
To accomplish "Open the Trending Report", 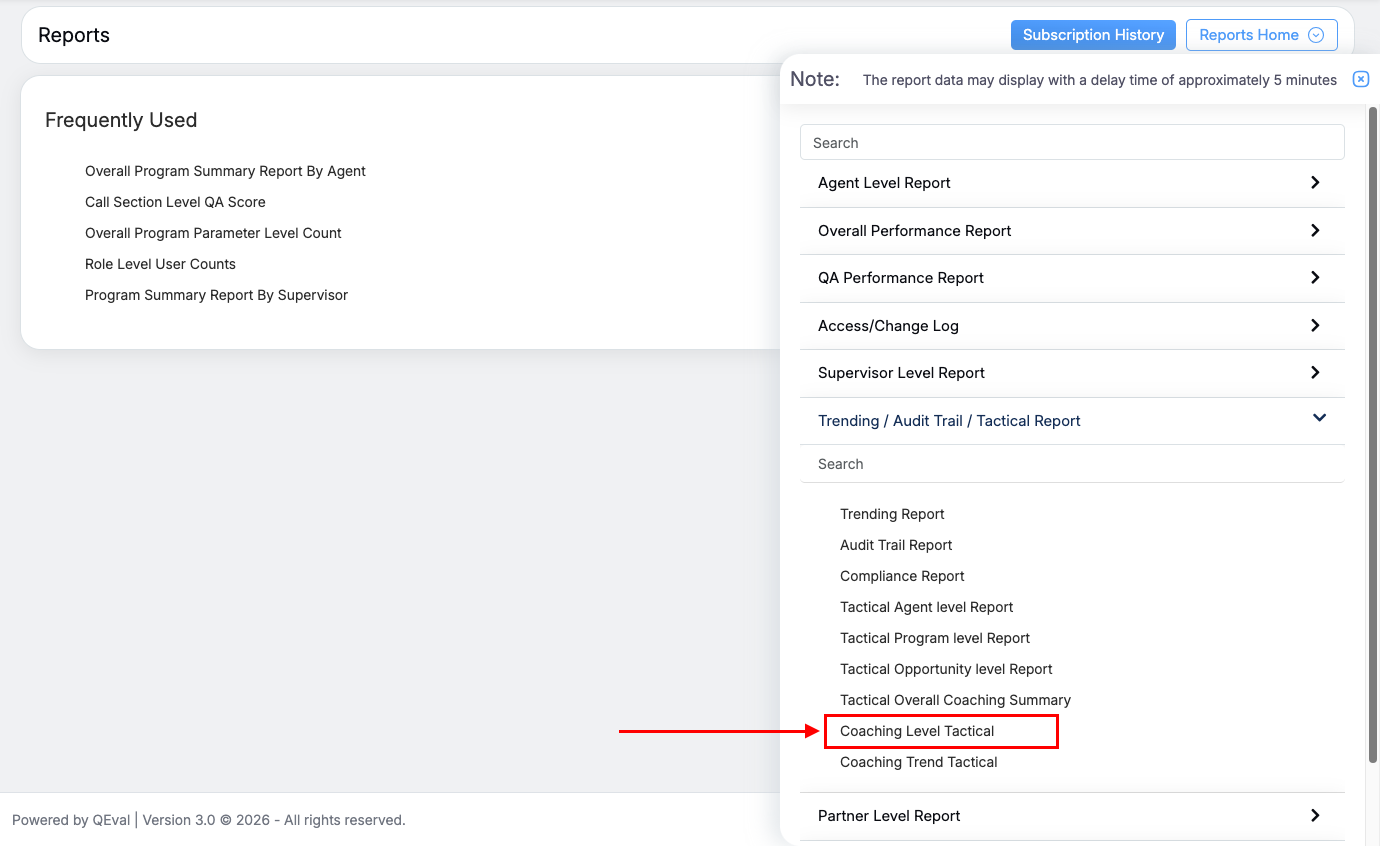I will [892, 514].
